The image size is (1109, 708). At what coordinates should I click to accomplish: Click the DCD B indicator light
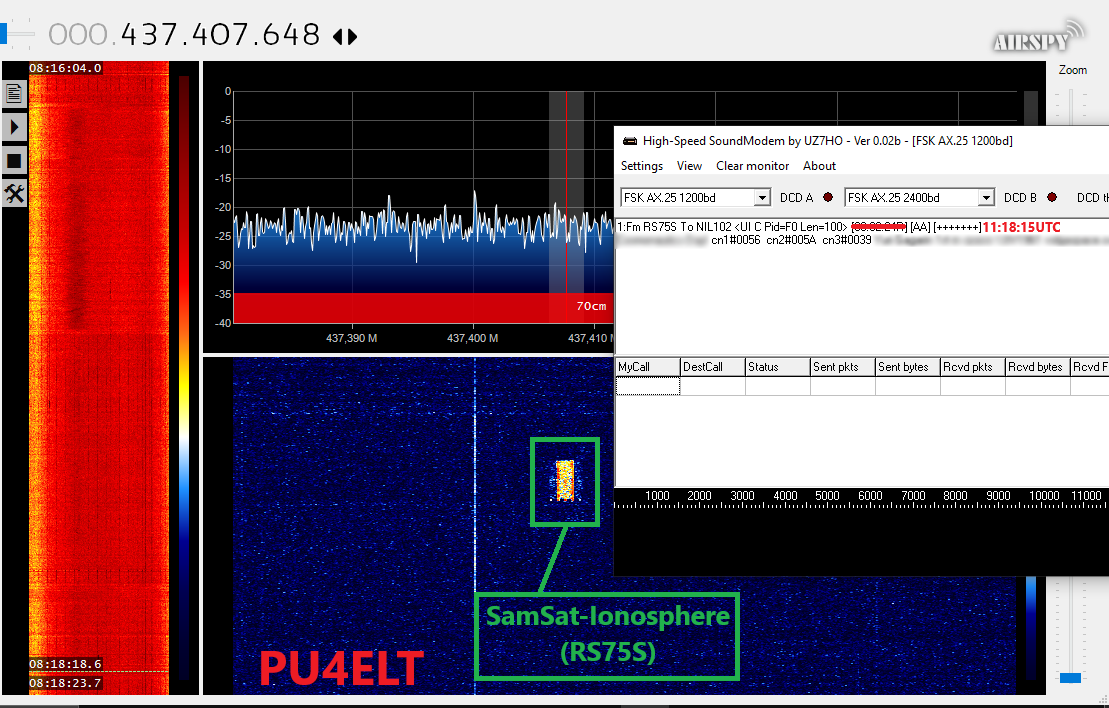pyautogui.click(x=1051, y=197)
